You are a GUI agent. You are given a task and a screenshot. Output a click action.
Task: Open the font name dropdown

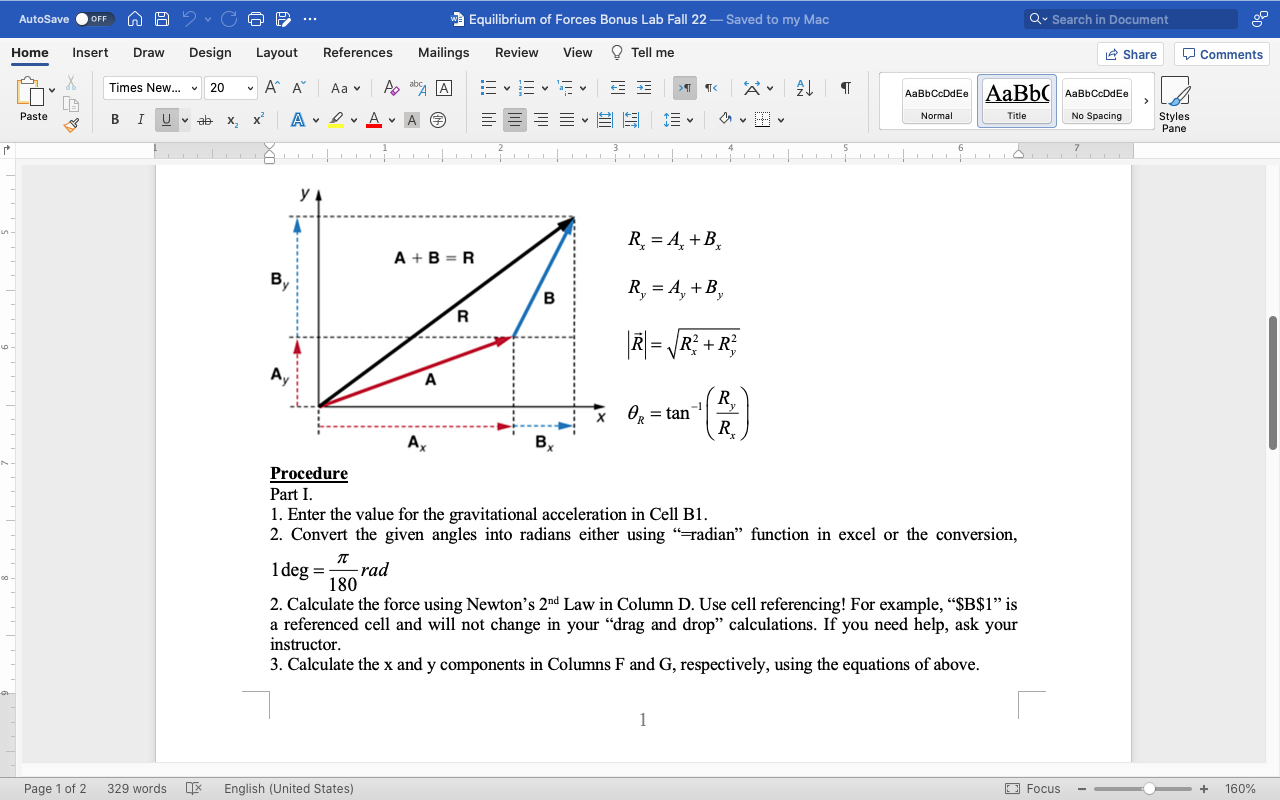(x=193, y=88)
